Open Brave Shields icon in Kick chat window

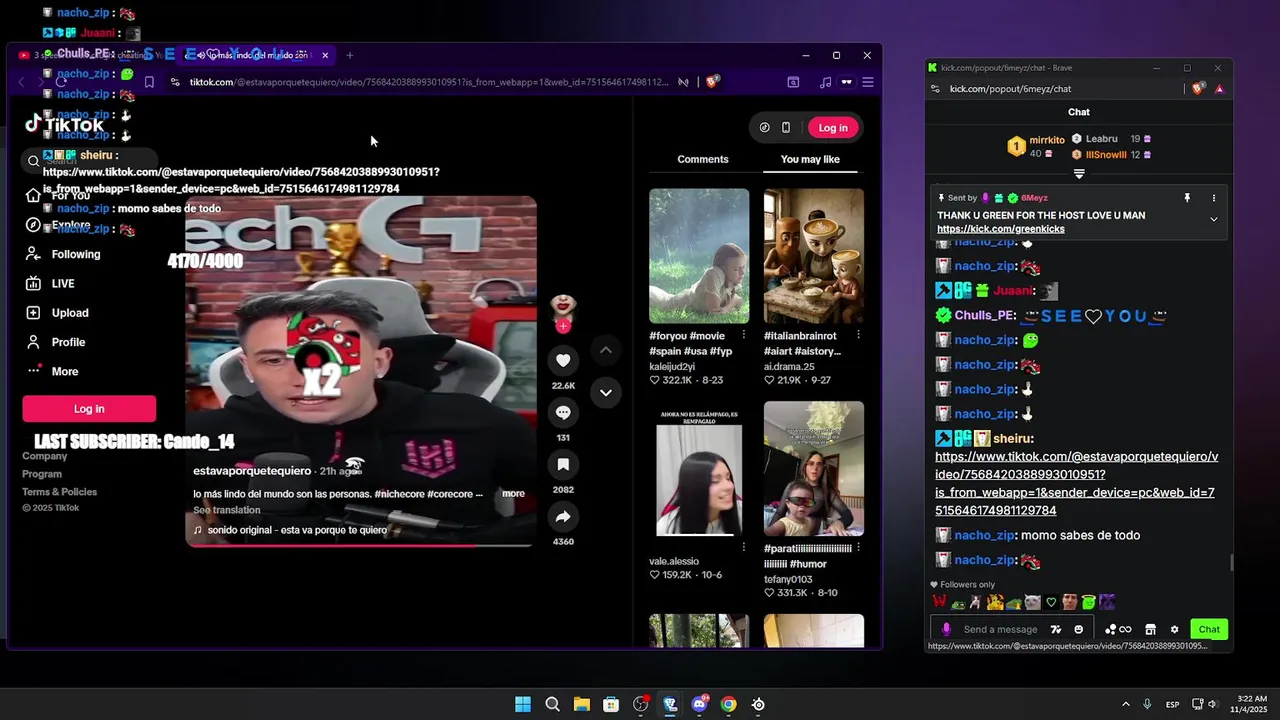coord(1198,89)
